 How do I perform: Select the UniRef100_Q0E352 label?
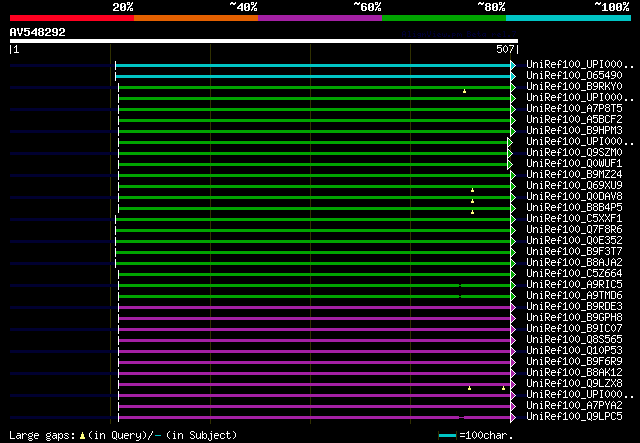[574, 241]
